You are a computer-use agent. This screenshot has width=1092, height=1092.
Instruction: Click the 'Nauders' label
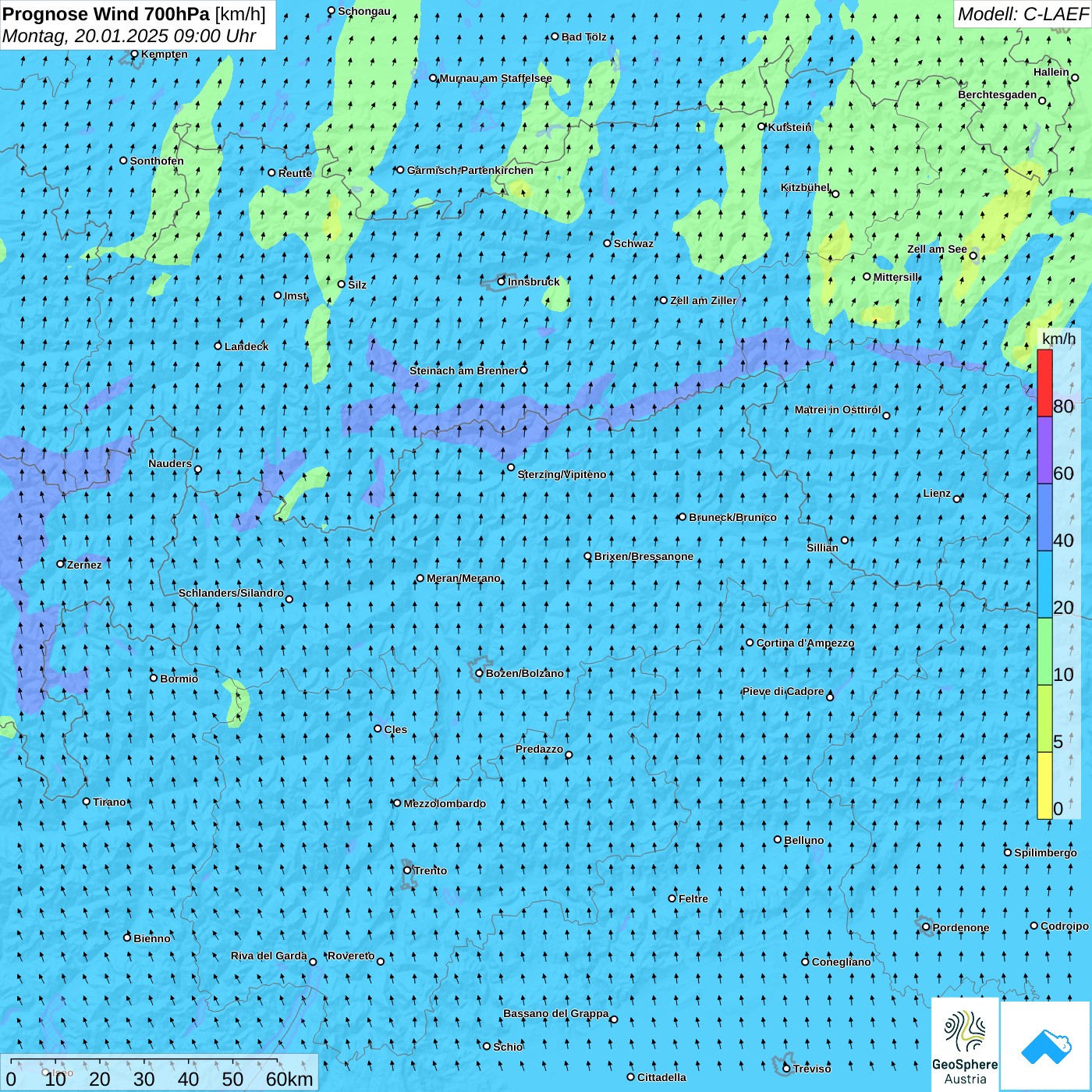point(170,464)
